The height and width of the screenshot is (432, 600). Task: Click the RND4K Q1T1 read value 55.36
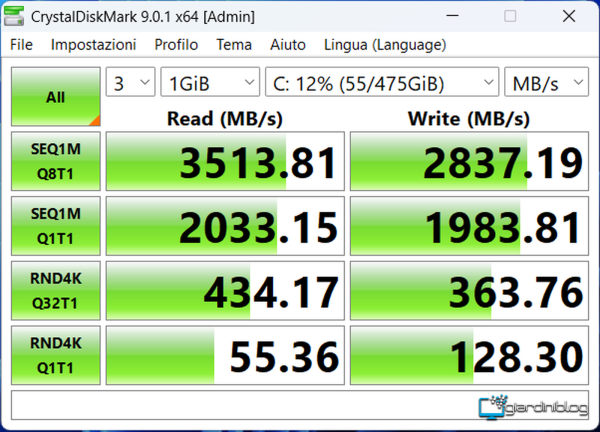click(x=225, y=355)
